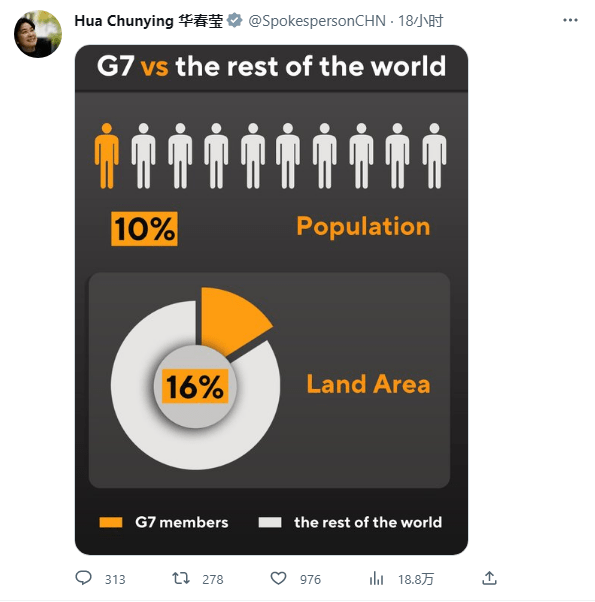Like the tweet with the heart icon
This screenshot has width=595, height=602.
tap(278, 578)
